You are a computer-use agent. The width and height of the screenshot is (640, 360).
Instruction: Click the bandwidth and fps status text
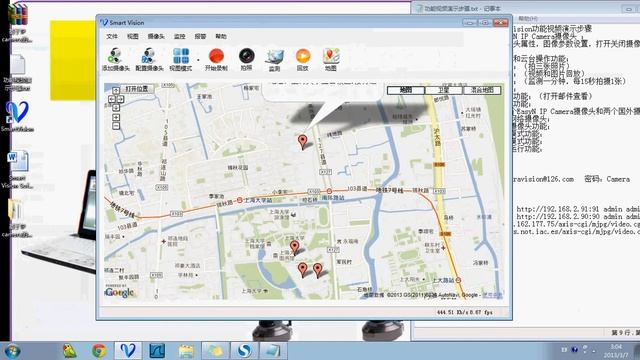(x=464, y=312)
